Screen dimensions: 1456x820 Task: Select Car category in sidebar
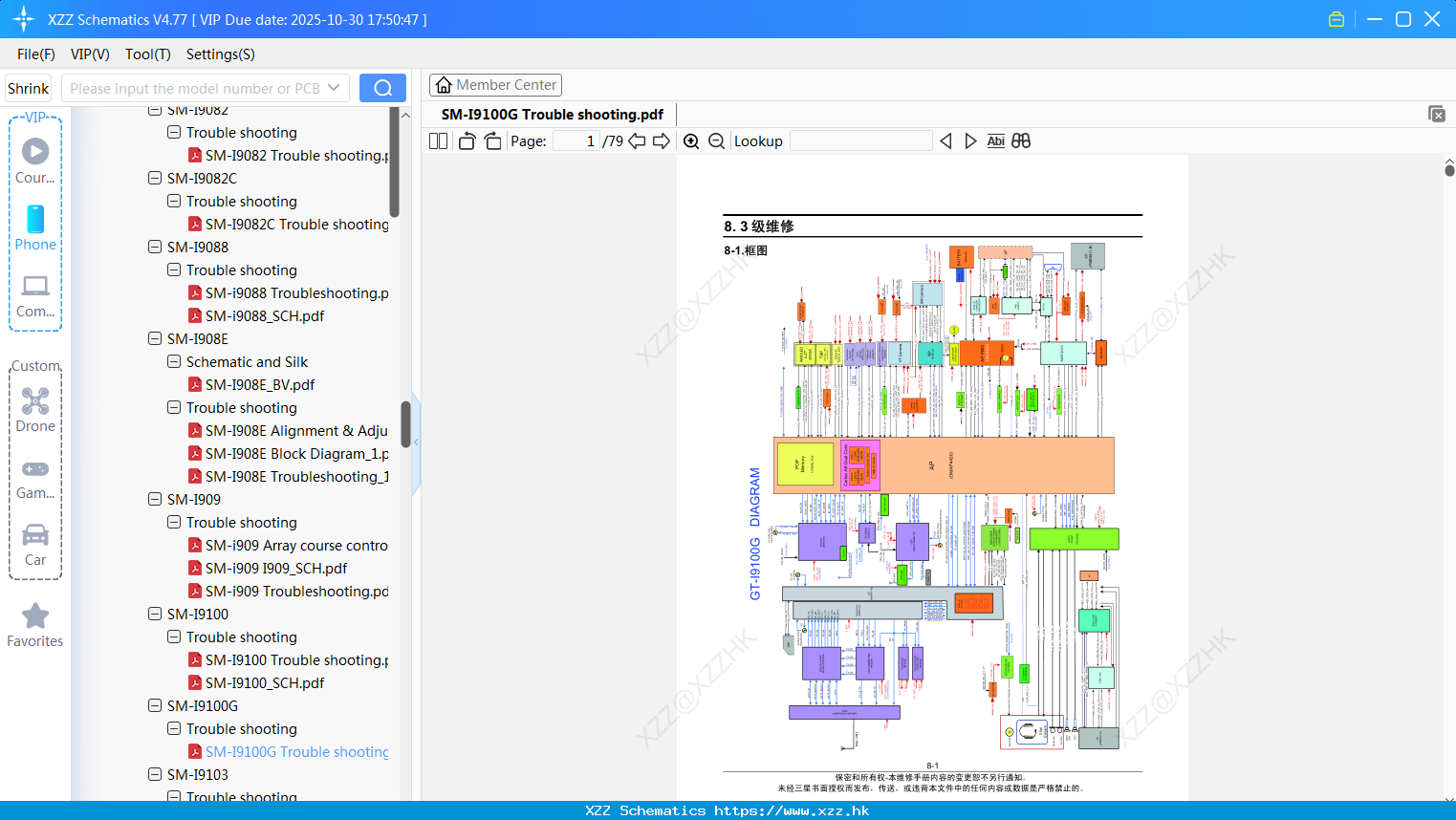[35, 545]
